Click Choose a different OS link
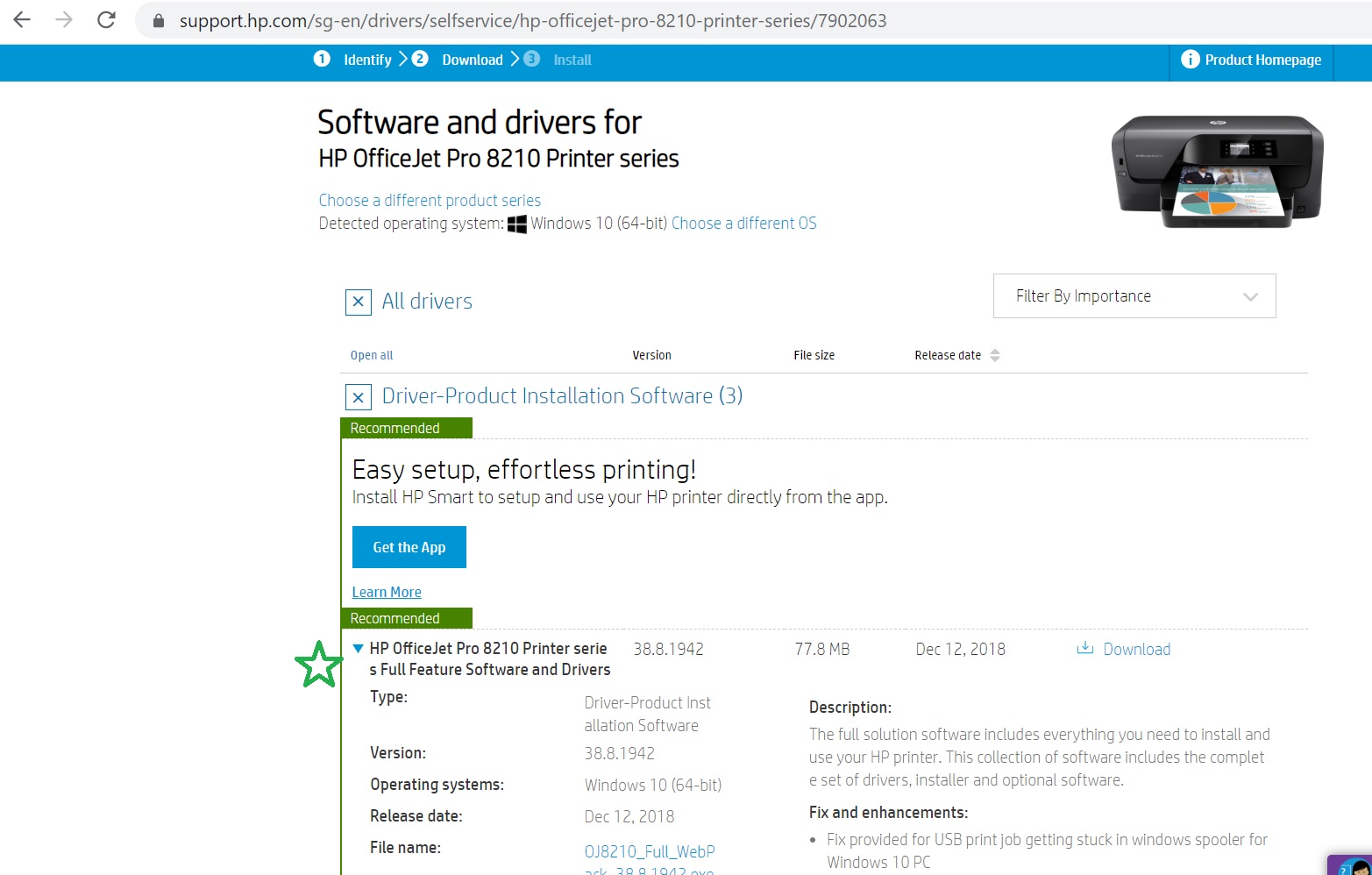This screenshot has height=875, width=1372. tap(743, 223)
